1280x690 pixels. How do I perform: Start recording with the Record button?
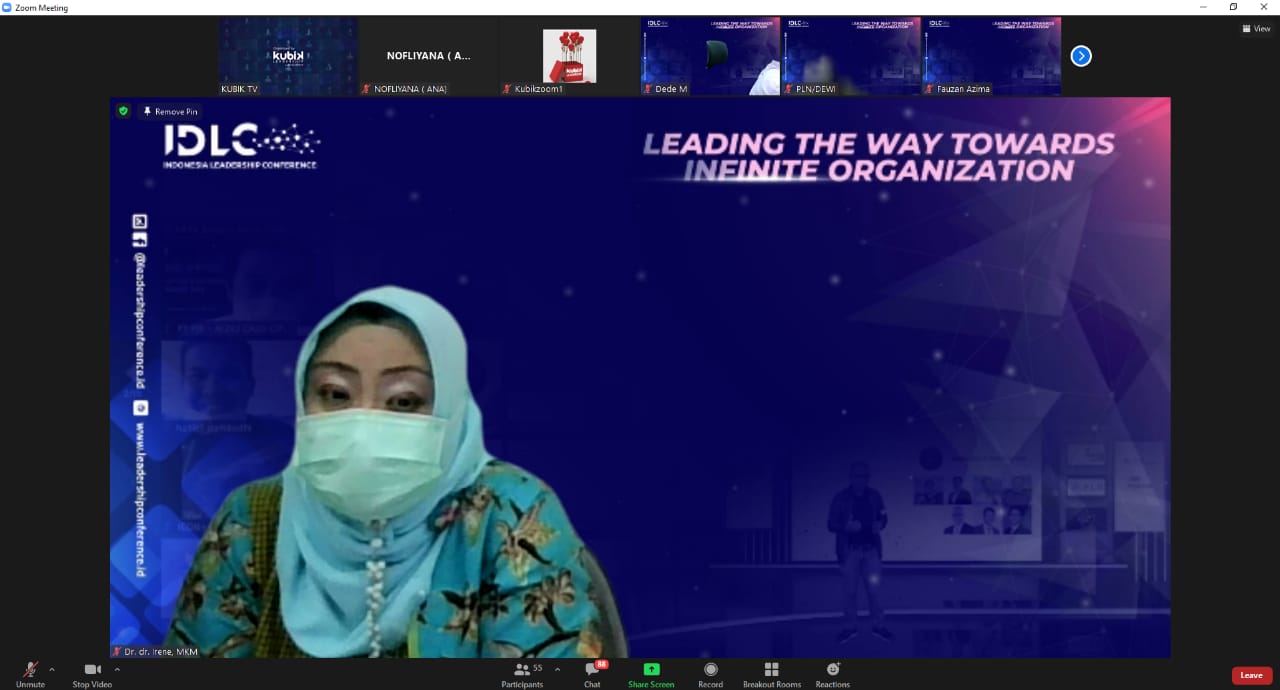pos(711,674)
